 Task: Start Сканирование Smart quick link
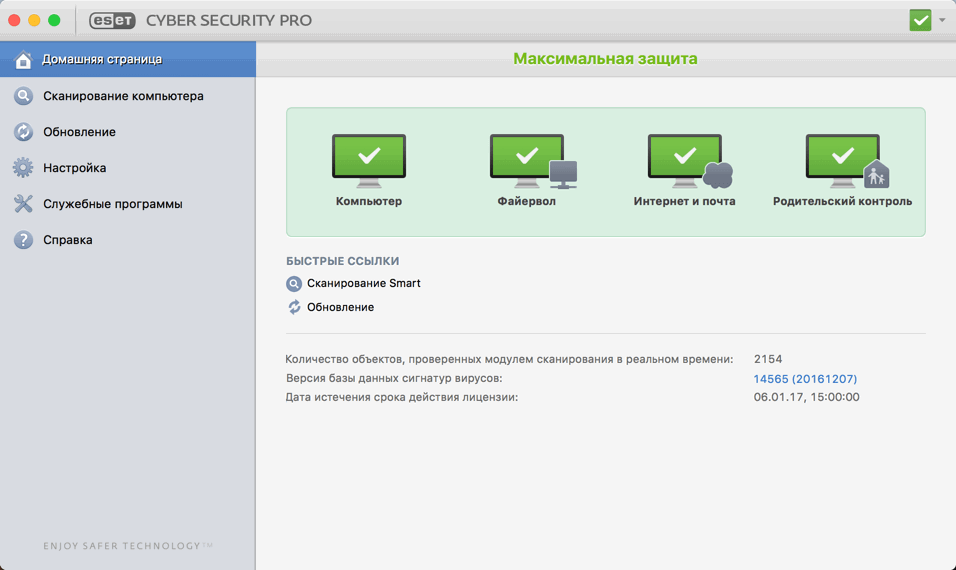click(x=363, y=283)
